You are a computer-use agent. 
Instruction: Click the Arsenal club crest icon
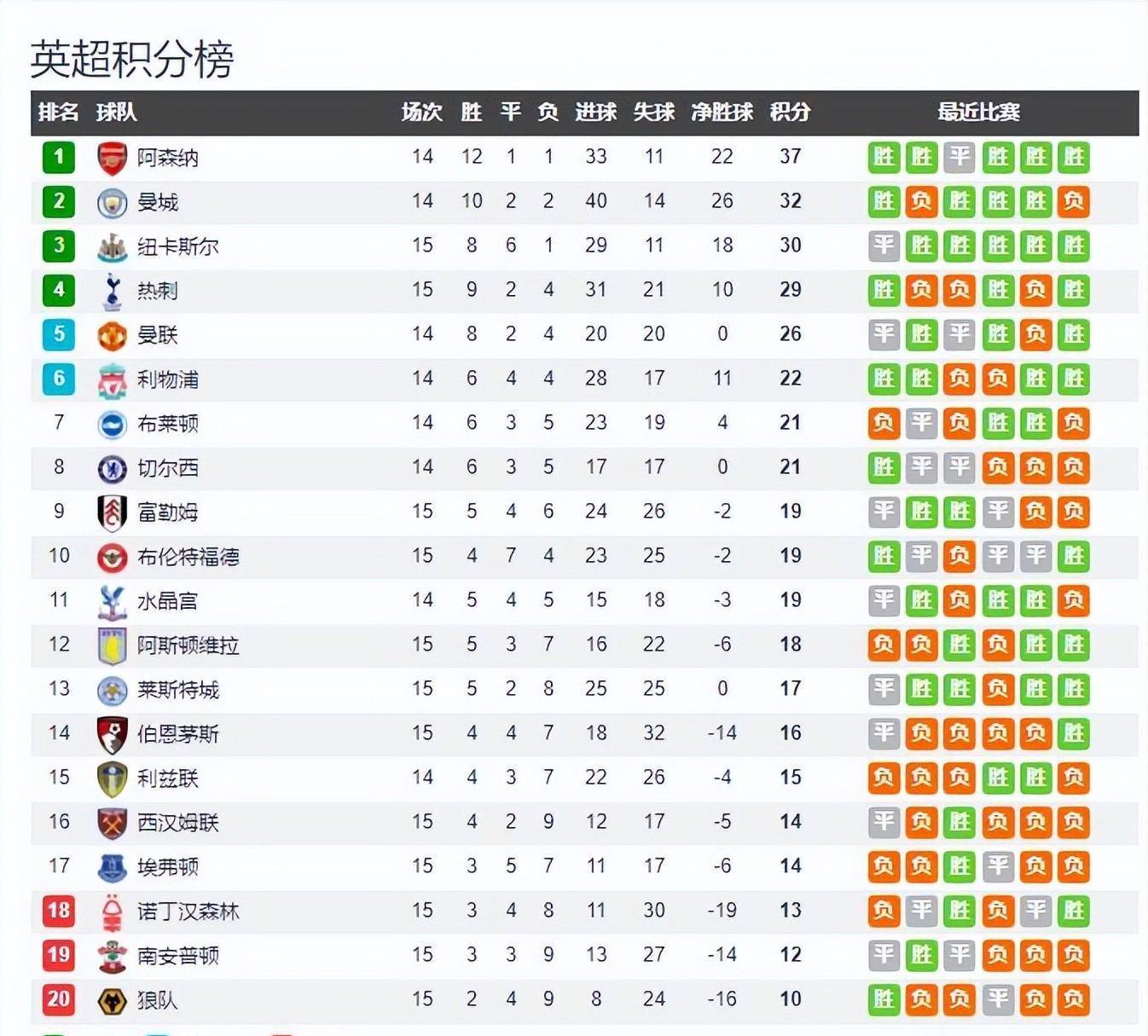(112, 159)
